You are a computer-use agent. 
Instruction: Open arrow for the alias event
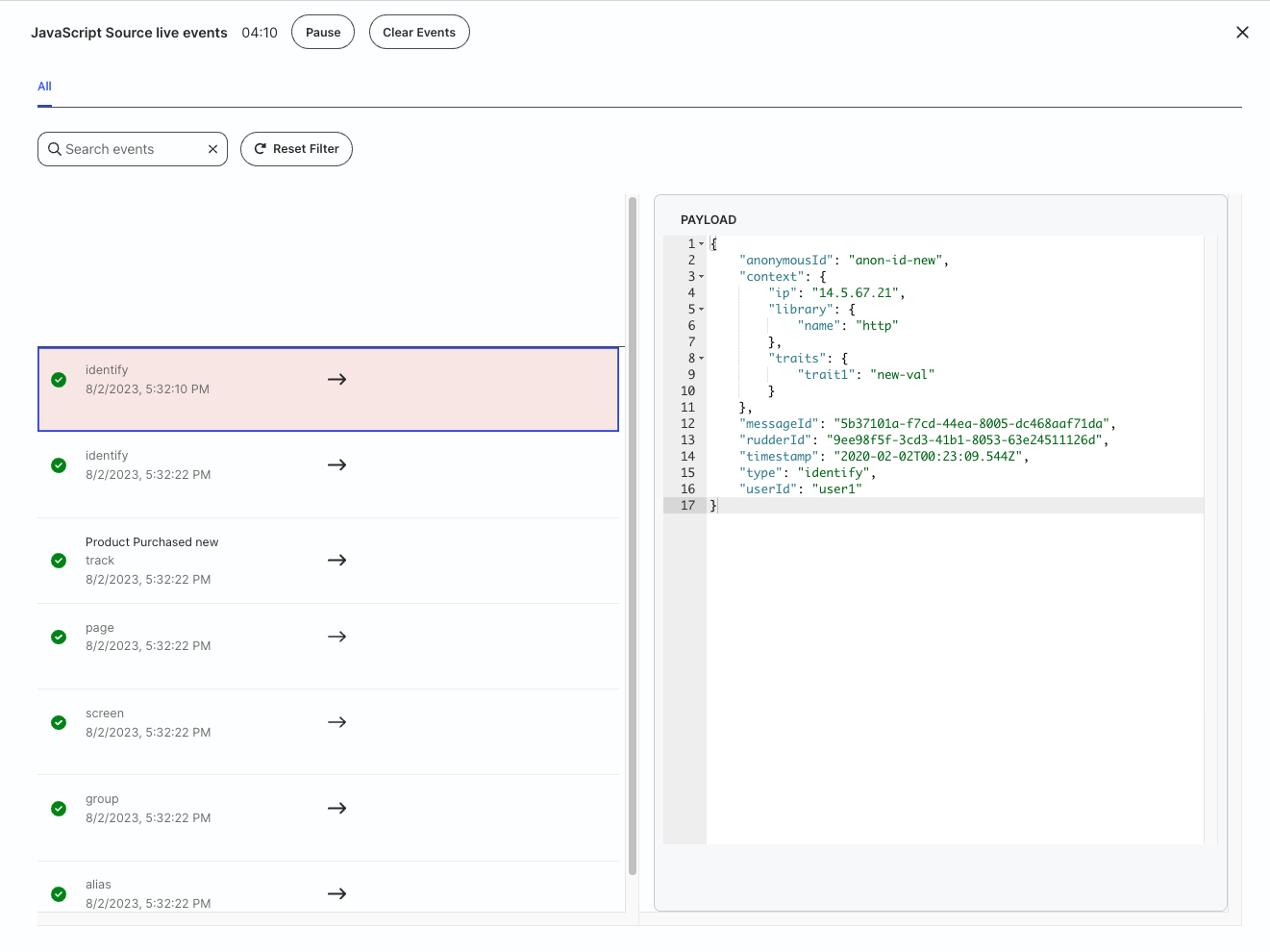(x=336, y=894)
